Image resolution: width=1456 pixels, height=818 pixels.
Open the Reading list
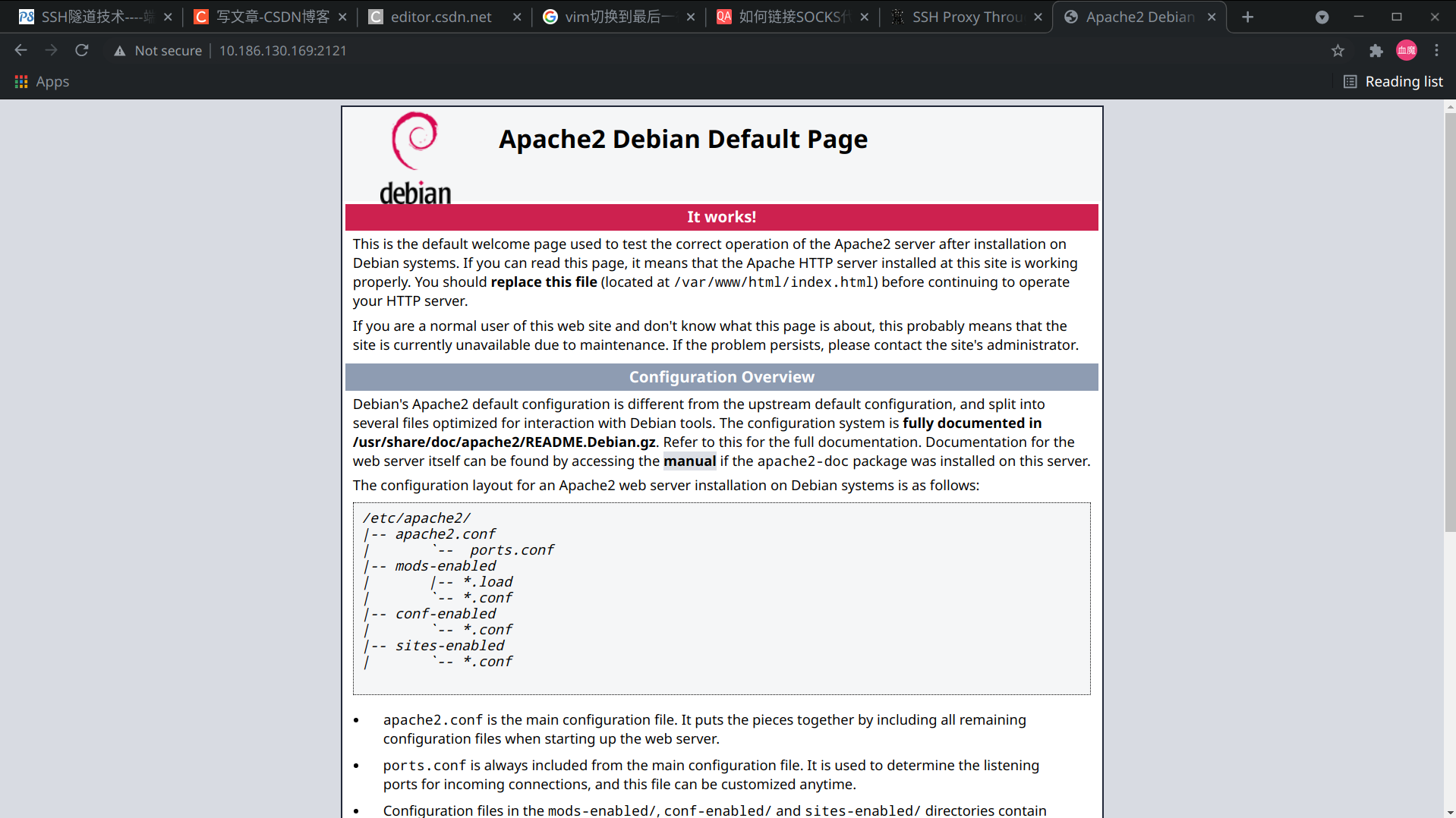1393,81
